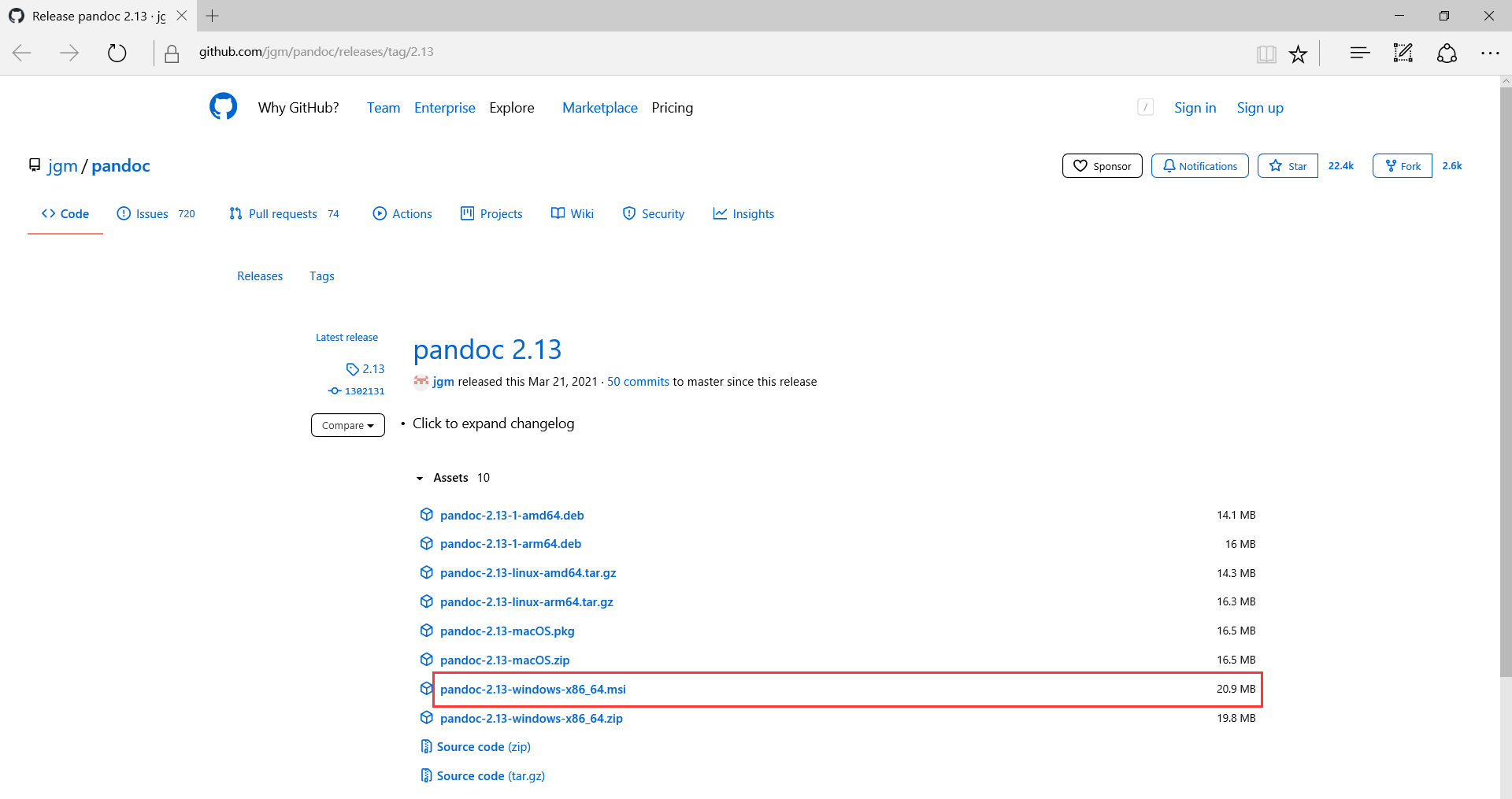Click the address bar URL
Image resolution: width=1512 pixels, height=799 pixels.
[x=317, y=52]
